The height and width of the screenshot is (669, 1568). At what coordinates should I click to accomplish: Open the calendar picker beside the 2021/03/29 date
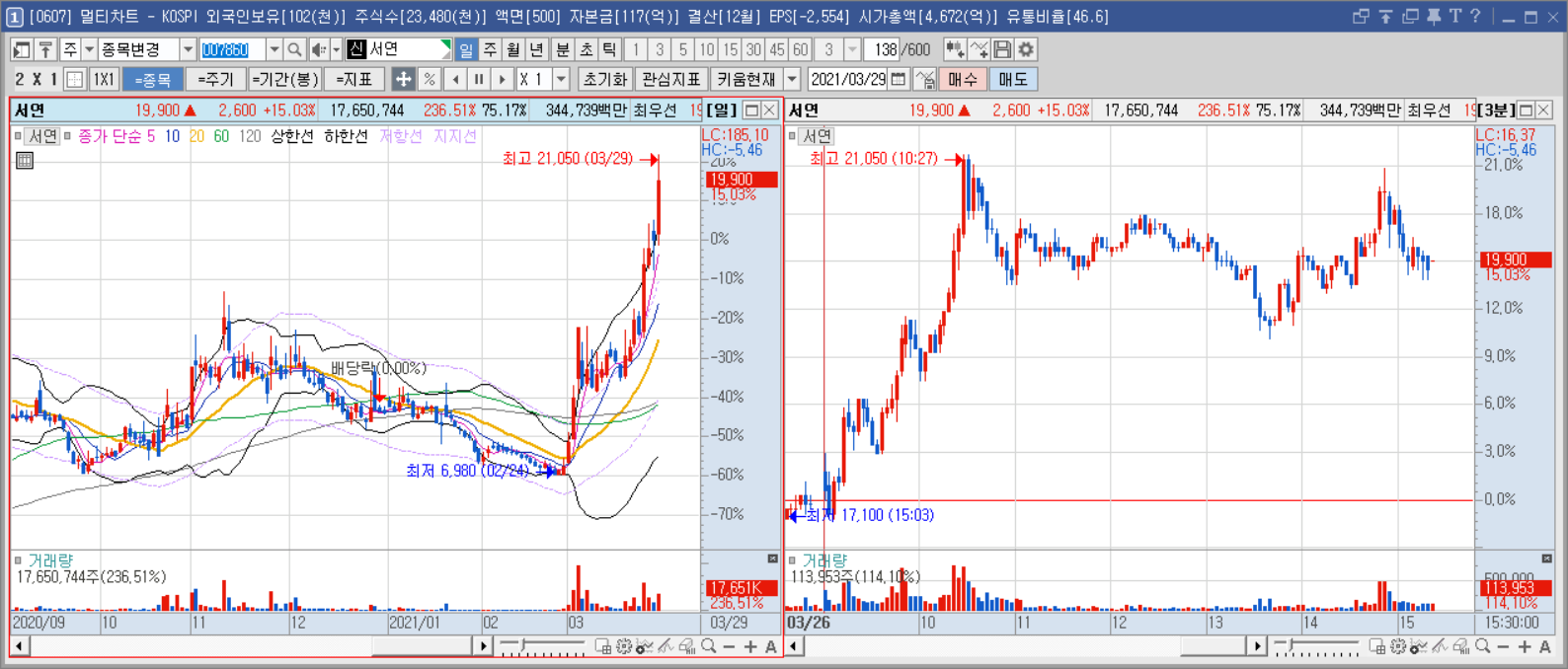[899, 79]
